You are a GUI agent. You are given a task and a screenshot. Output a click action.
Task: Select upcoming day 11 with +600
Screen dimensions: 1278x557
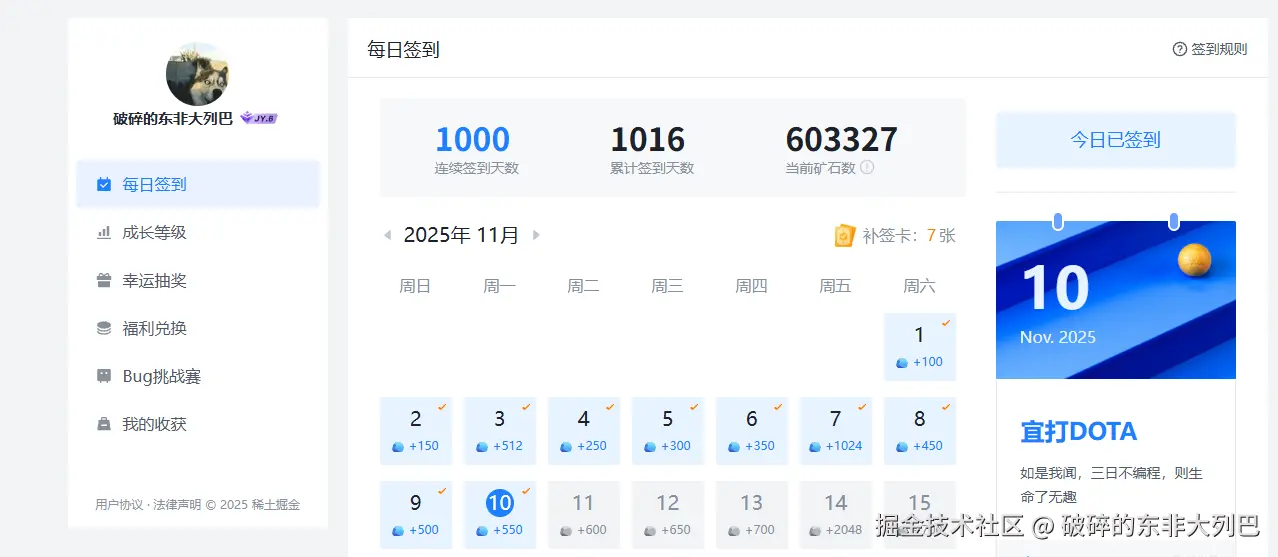click(x=584, y=515)
